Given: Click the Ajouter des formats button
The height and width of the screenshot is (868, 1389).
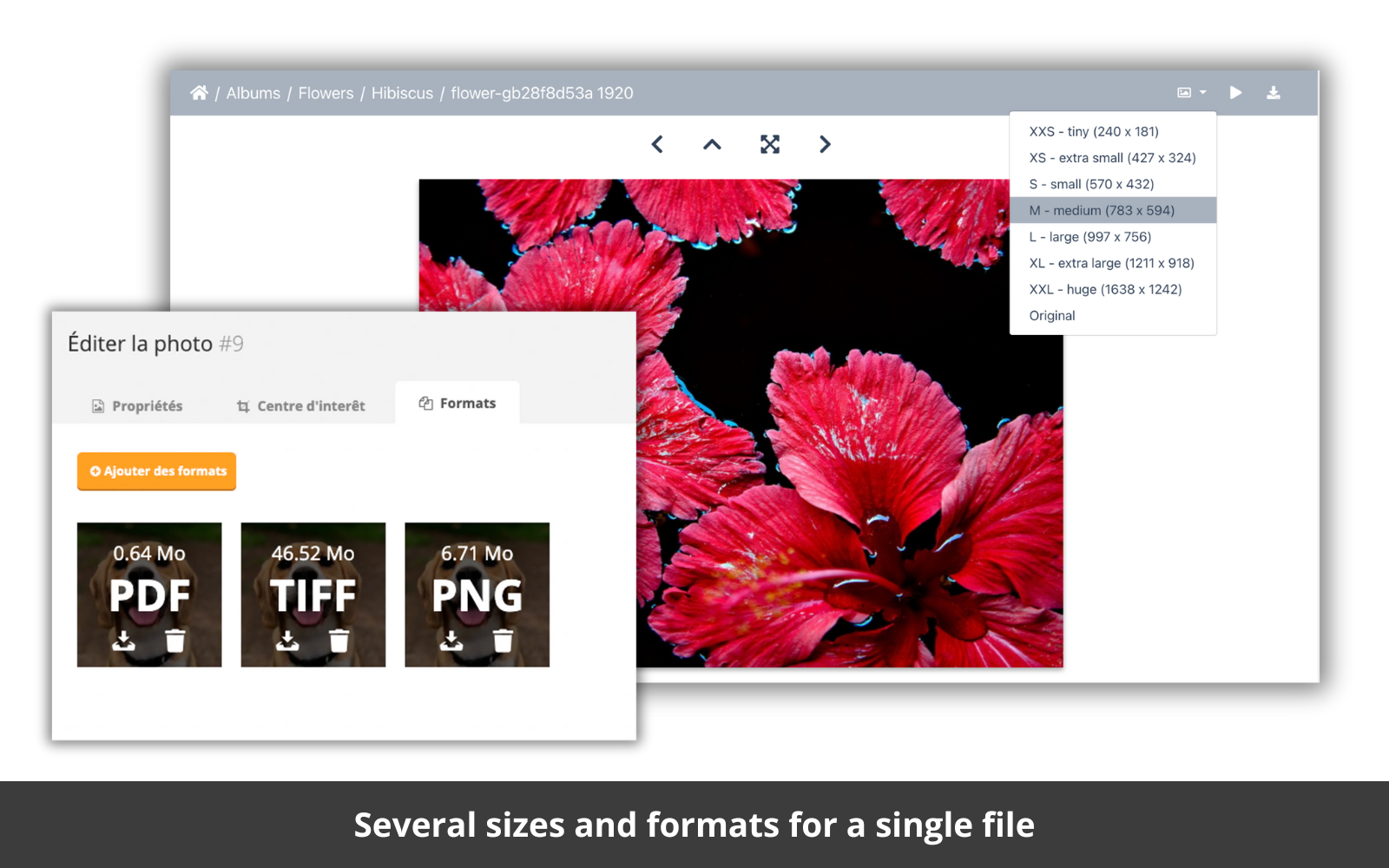Looking at the screenshot, I should click(156, 471).
